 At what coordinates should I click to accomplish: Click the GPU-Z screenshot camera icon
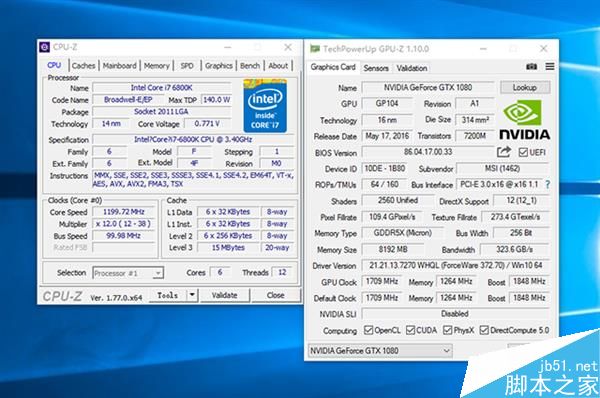531,67
